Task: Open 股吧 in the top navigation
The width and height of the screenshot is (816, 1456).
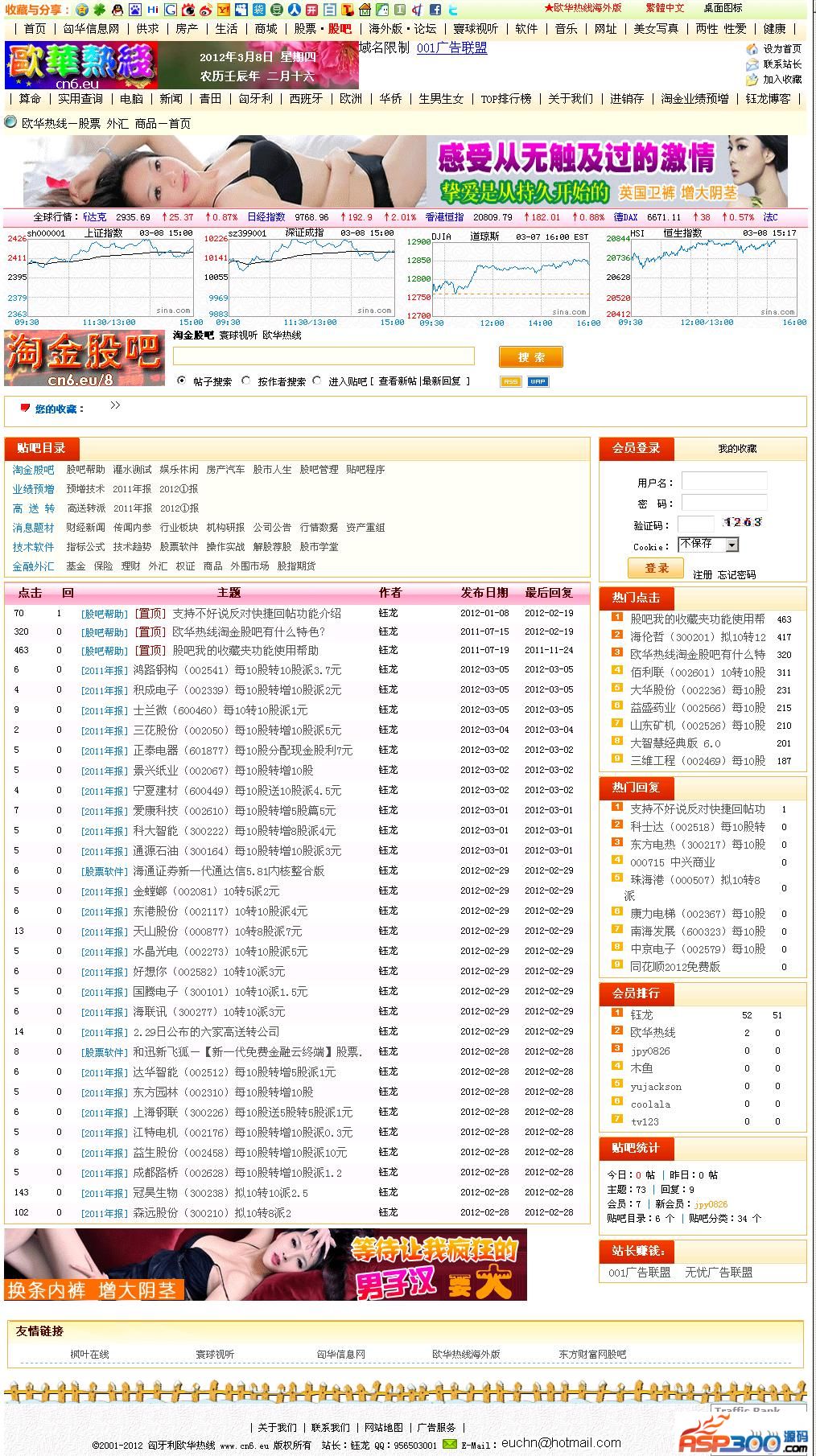Action: 340,29
